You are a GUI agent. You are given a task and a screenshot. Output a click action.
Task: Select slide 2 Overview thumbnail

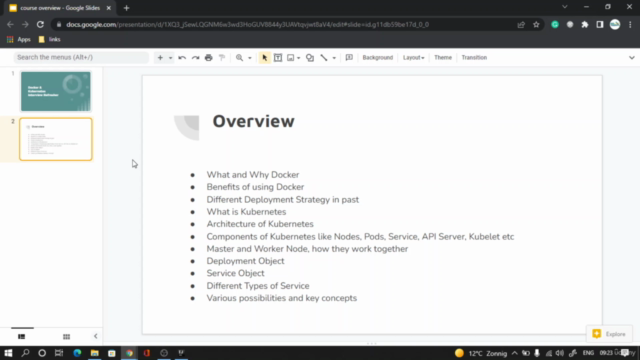pyautogui.click(x=56, y=139)
